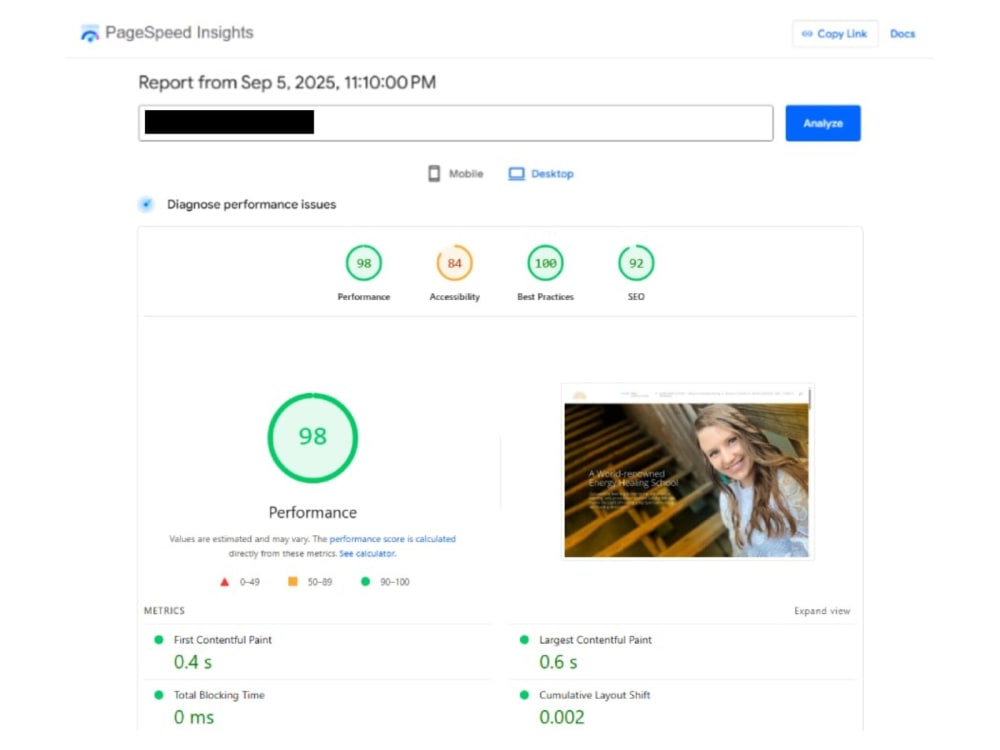This screenshot has height=750, width=1000.
Task: Click the Total Blocking Time label
Action: [219, 695]
